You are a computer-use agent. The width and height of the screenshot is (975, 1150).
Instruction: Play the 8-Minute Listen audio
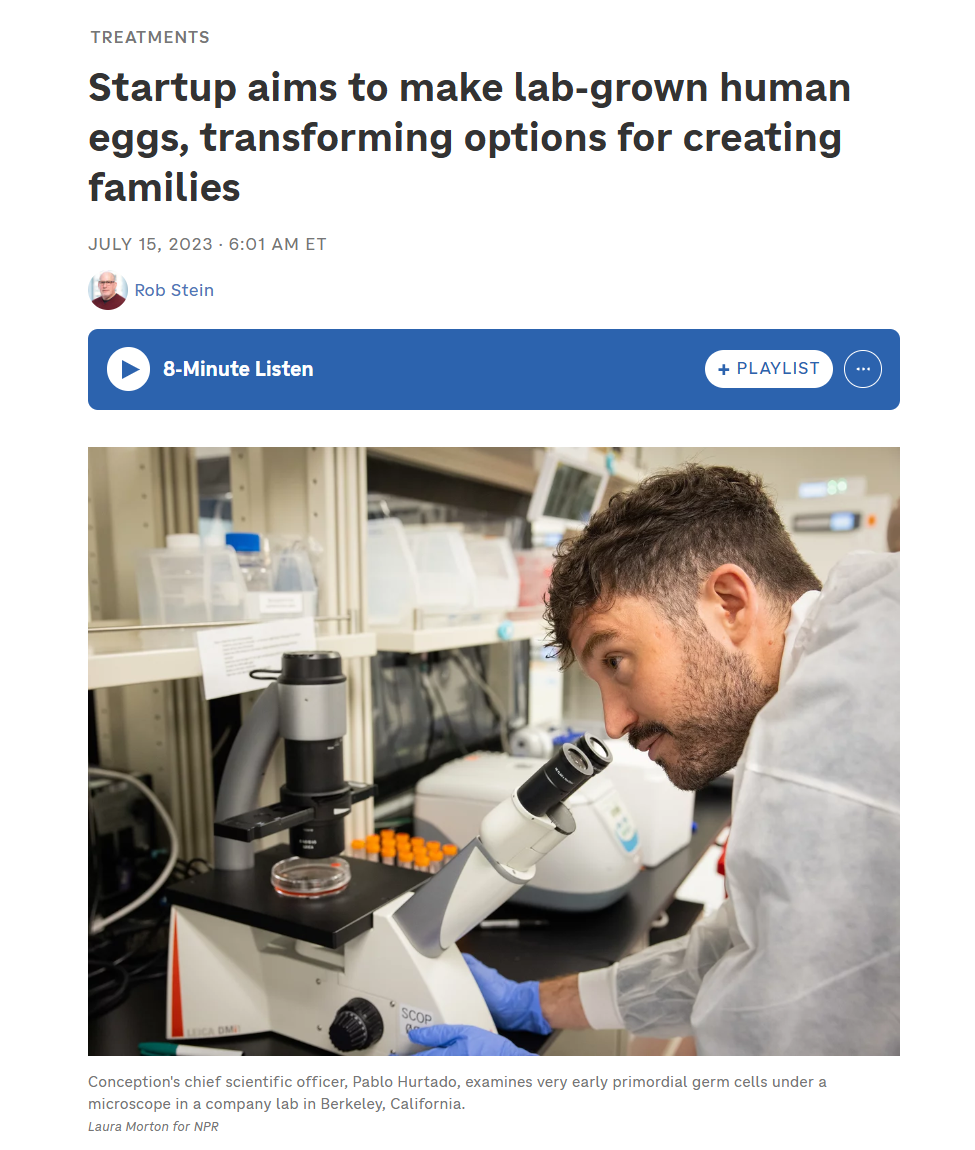[129, 369]
